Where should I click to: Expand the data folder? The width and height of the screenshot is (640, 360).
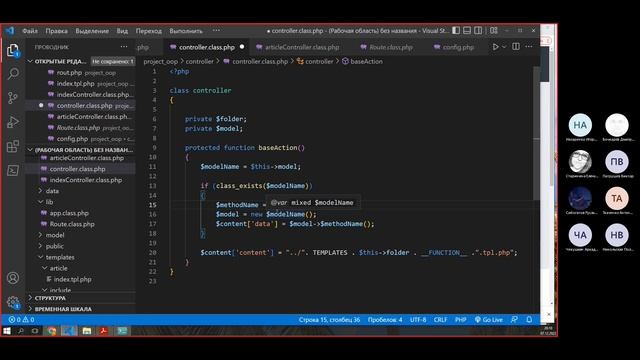click(81, 191)
